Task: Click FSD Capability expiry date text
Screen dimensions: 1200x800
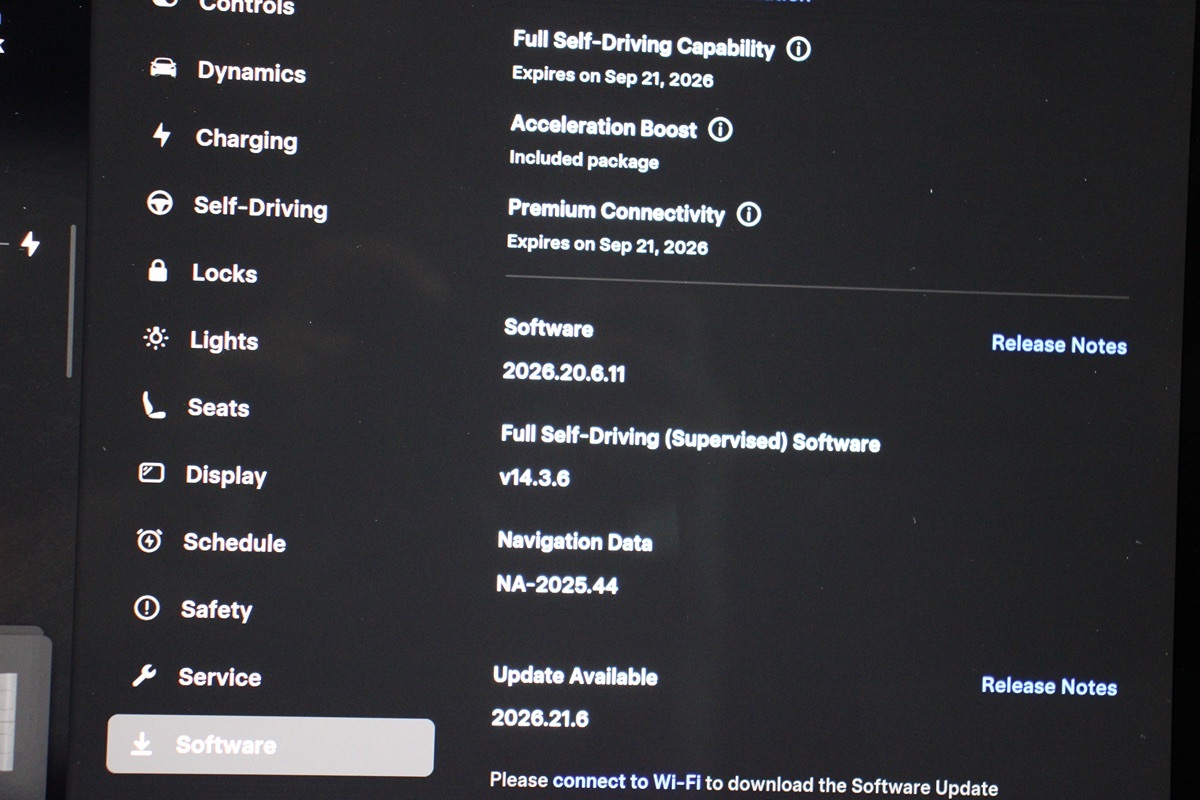Action: click(613, 77)
